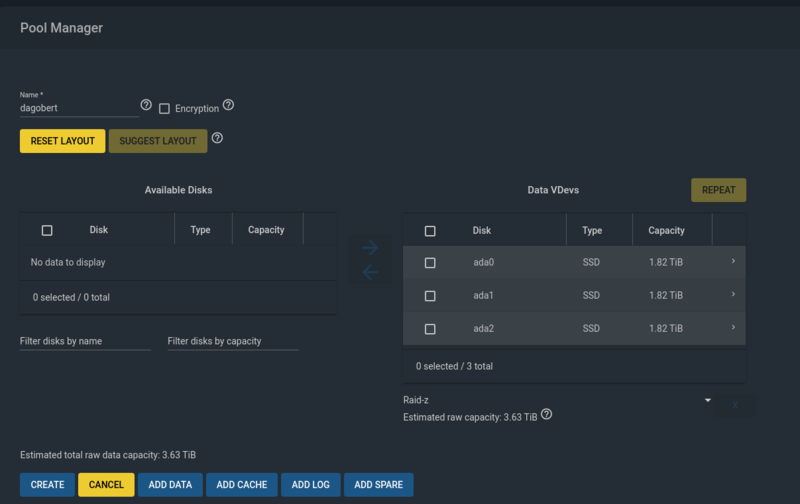Focus the Filter disks by name field
The height and width of the screenshot is (504, 800).
(x=85, y=341)
